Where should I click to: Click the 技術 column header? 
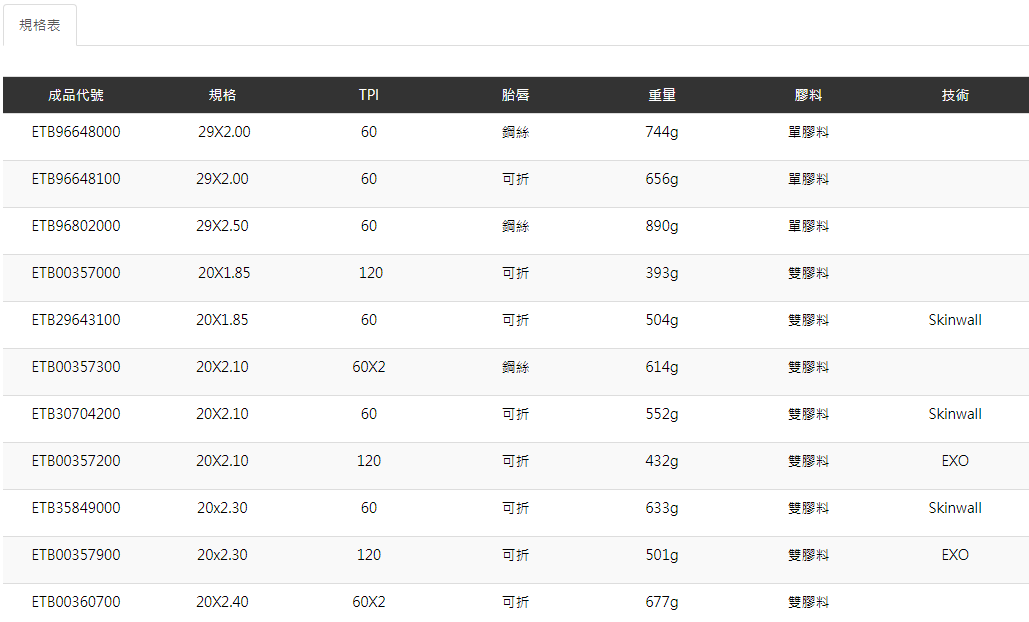tap(955, 95)
